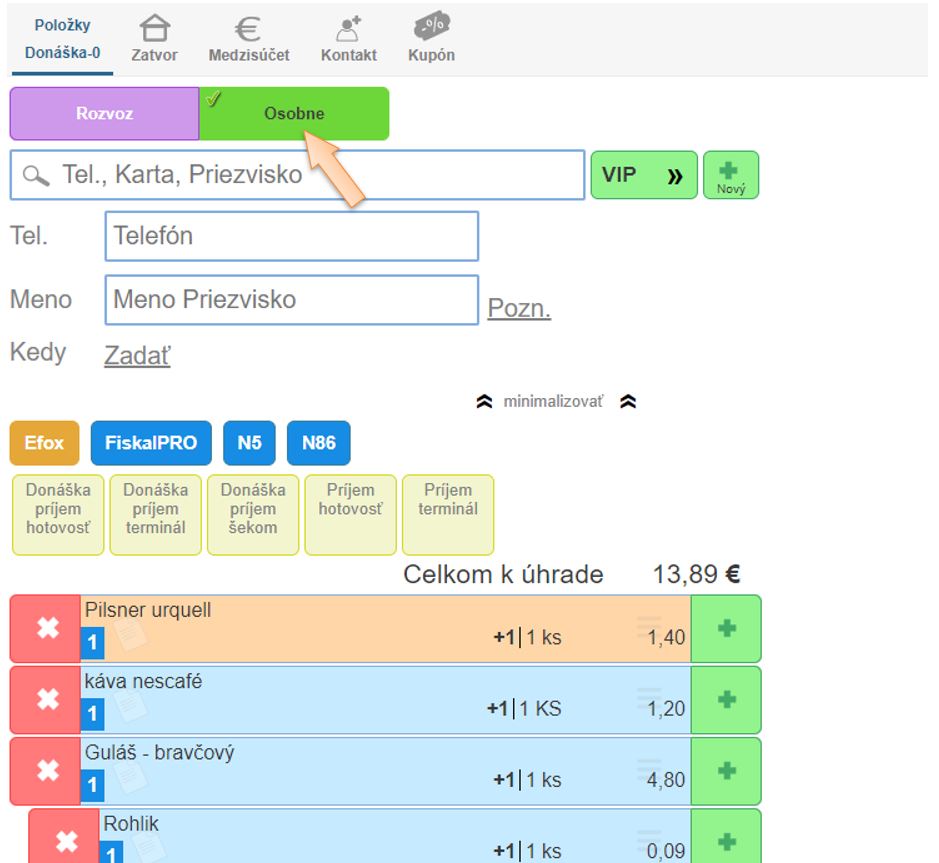The width and height of the screenshot is (939, 863).
Task: Add one more Guláš - bravčový
Action: [726, 770]
